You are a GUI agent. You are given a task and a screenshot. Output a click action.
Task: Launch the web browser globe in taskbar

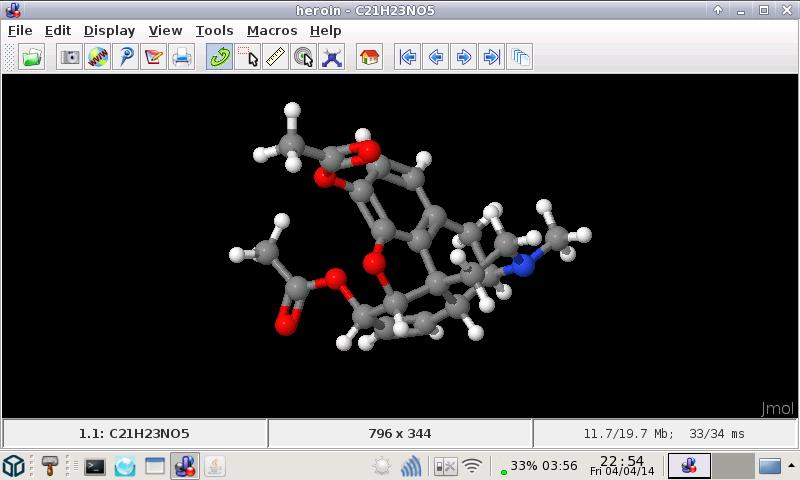(125, 466)
